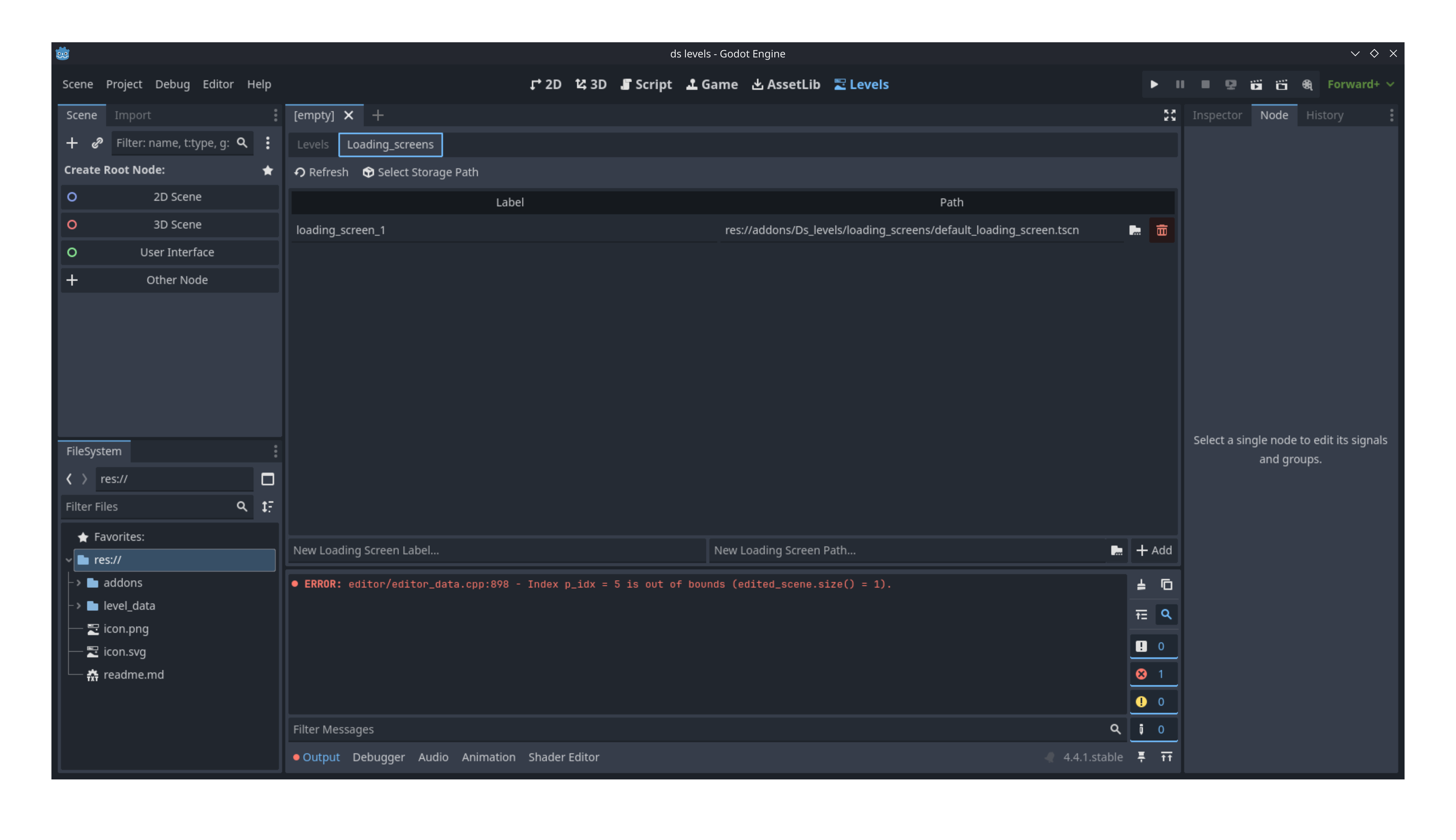Viewport: 1456px width, 840px height.
Task: Open the Movie Maker mode icon
Action: [1307, 84]
